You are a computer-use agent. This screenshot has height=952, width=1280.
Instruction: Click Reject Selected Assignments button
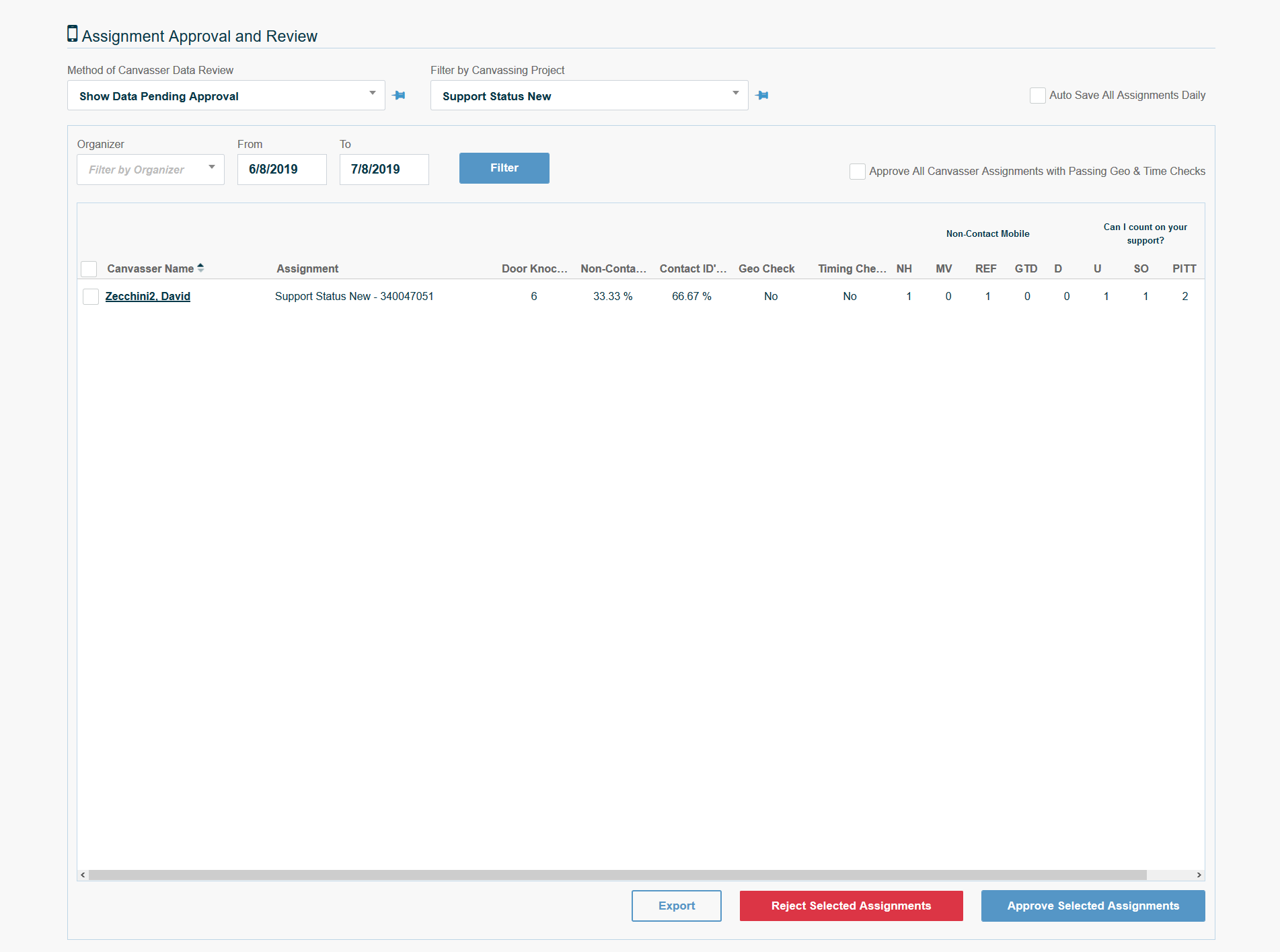coord(851,906)
